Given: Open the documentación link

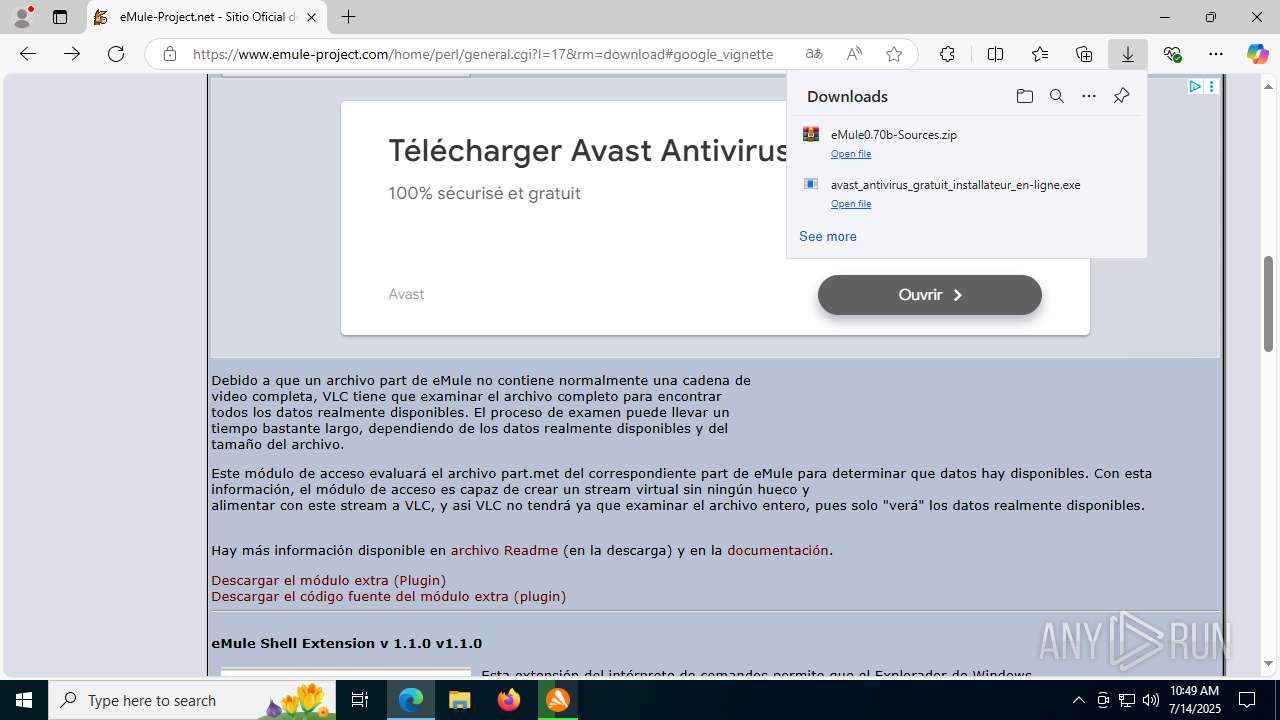Looking at the screenshot, I should [x=778, y=550].
